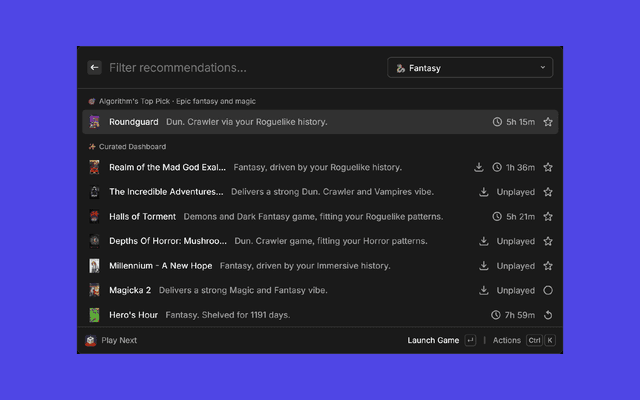
Task: Download The Incredible Adventures game
Action: [x=484, y=192]
